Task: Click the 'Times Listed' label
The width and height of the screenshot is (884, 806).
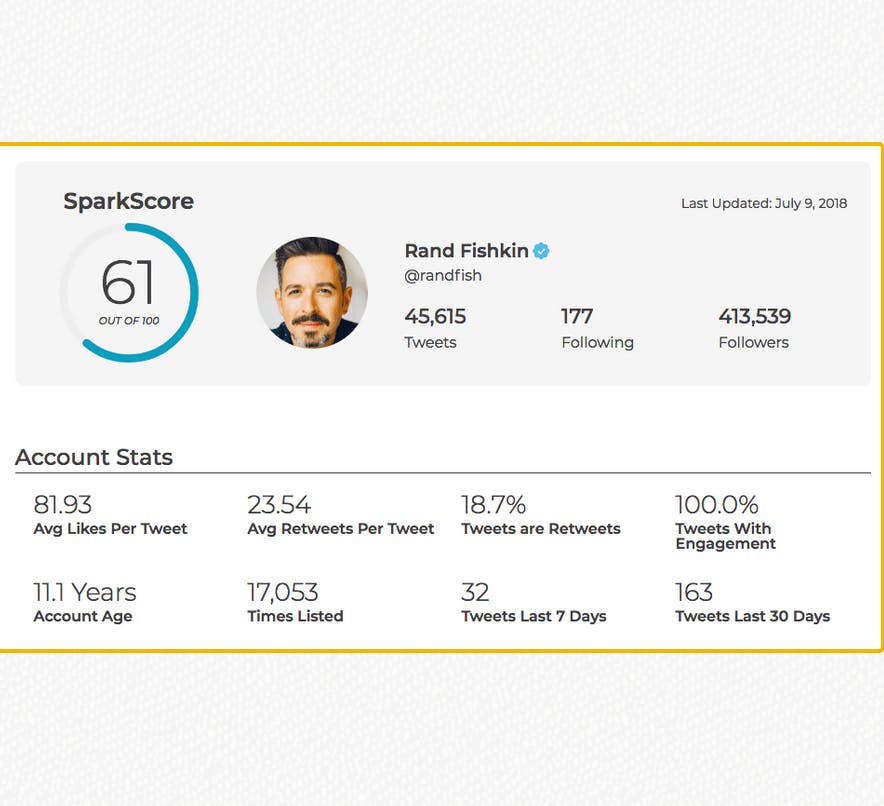Action: [x=295, y=617]
